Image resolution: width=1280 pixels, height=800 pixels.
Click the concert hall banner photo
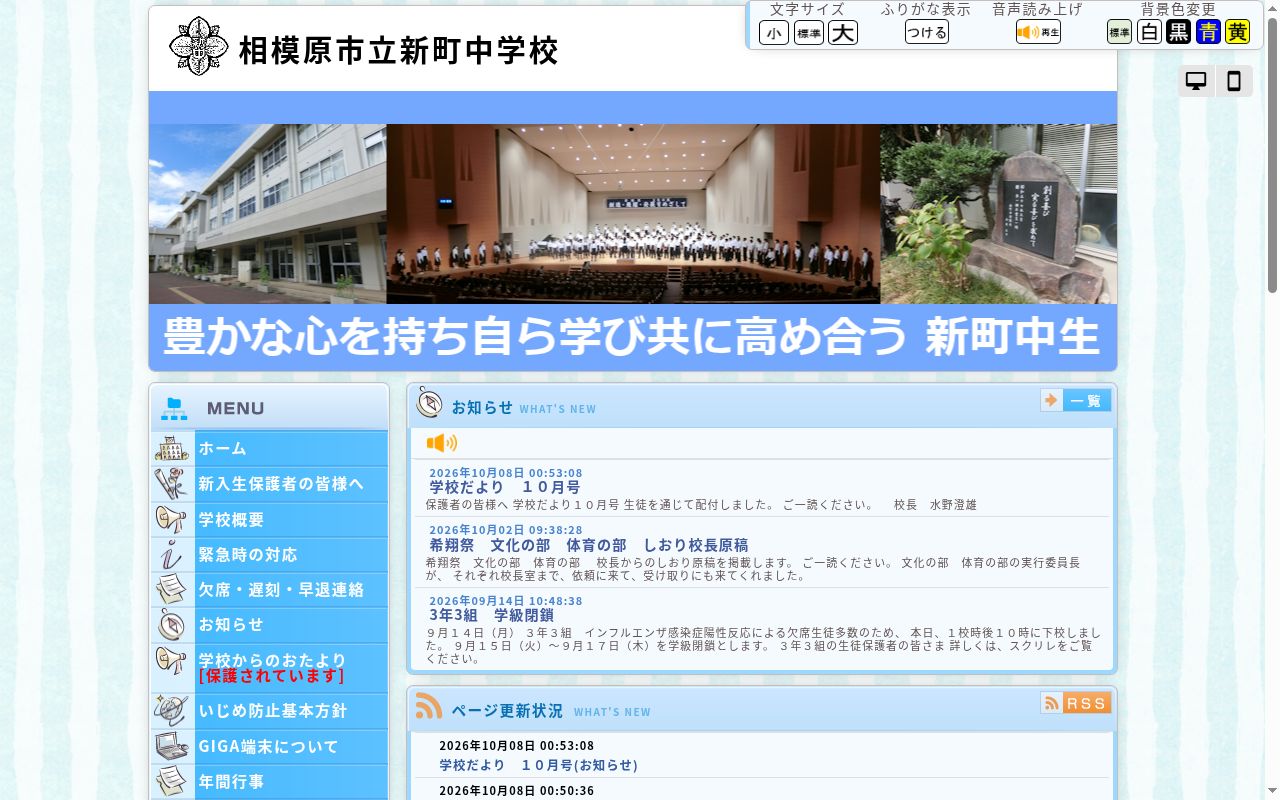tap(633, 214)
